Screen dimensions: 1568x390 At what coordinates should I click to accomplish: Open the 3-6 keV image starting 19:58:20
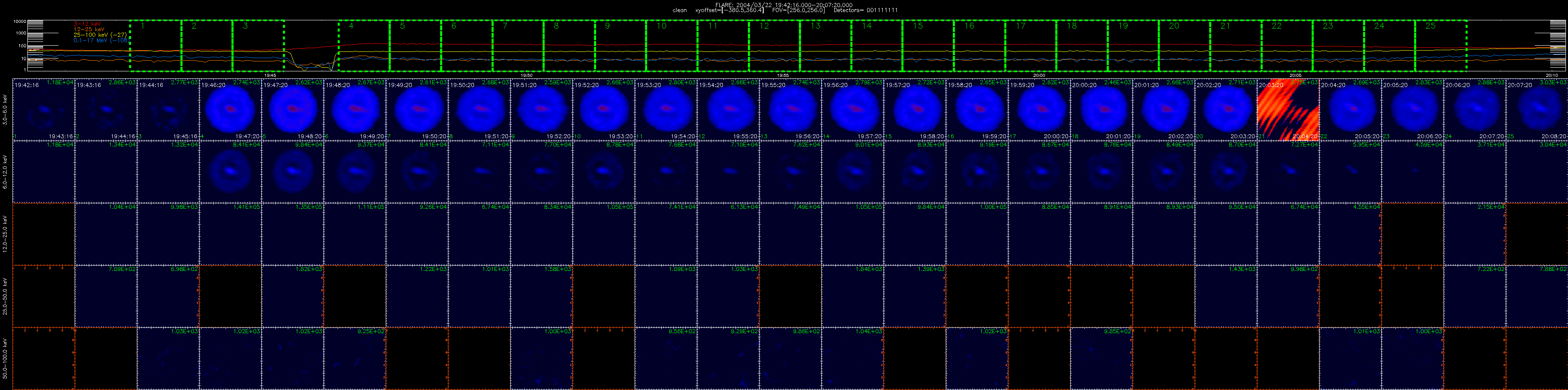click(978, 110)
